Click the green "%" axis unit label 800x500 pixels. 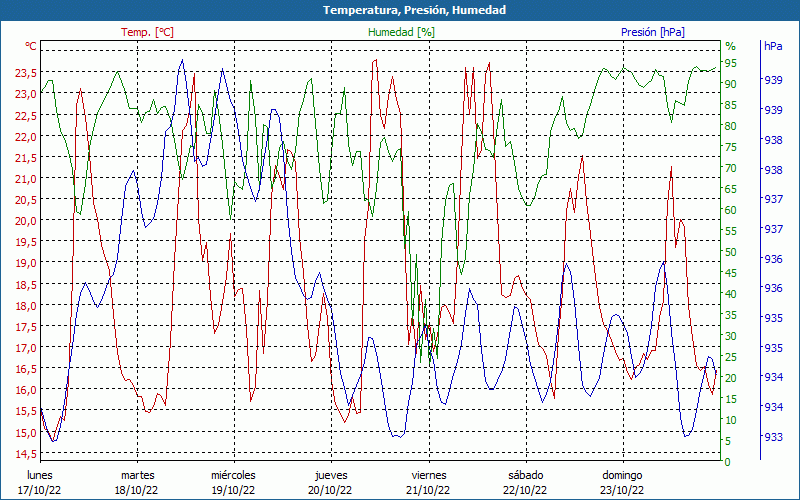pos(731,46)
